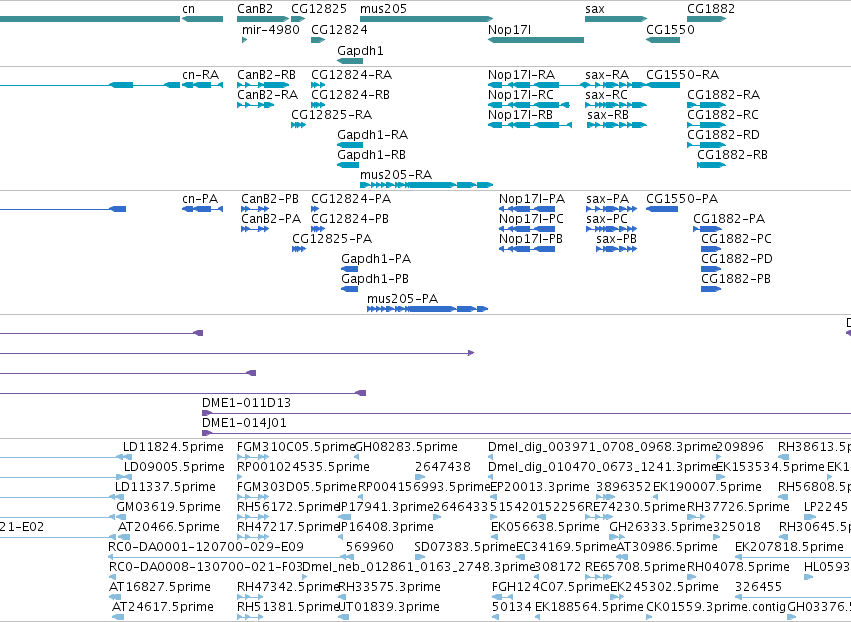Click EST AT20466.5prime label
The width and height of the screenshot is (851, 622).
point(169,527)
